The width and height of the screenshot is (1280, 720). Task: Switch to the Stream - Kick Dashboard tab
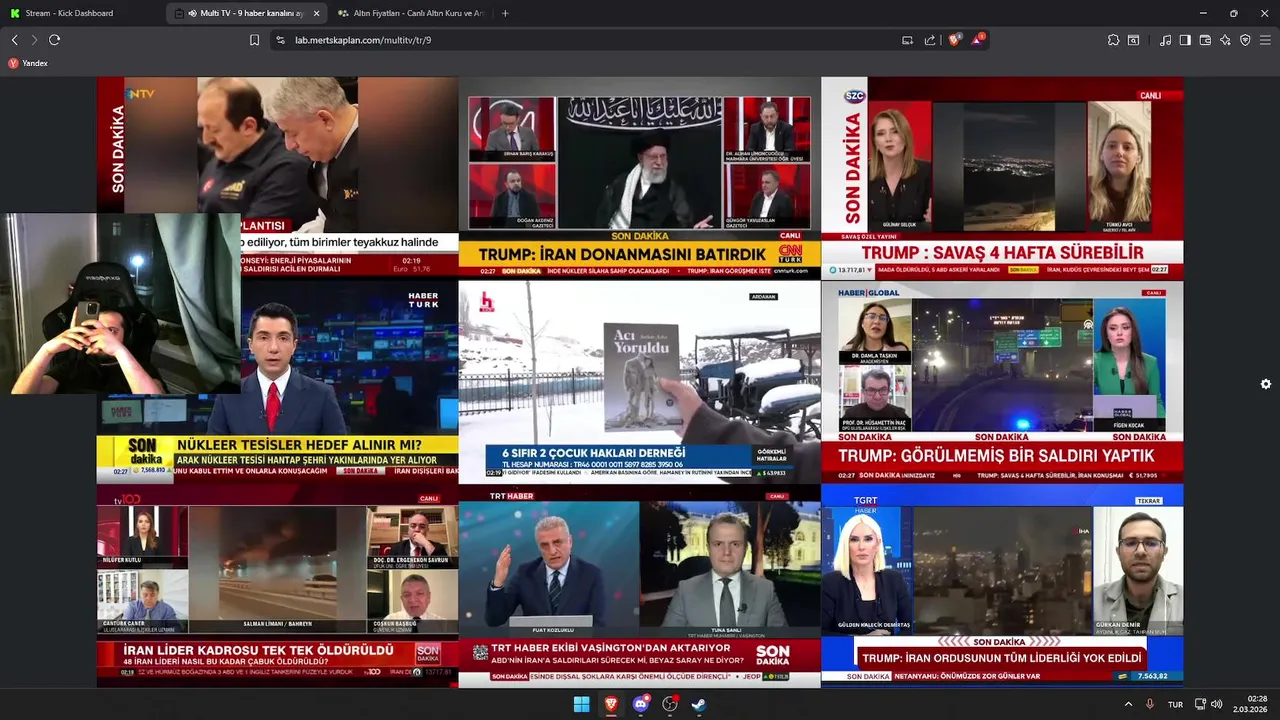click(x=83, y=13)
